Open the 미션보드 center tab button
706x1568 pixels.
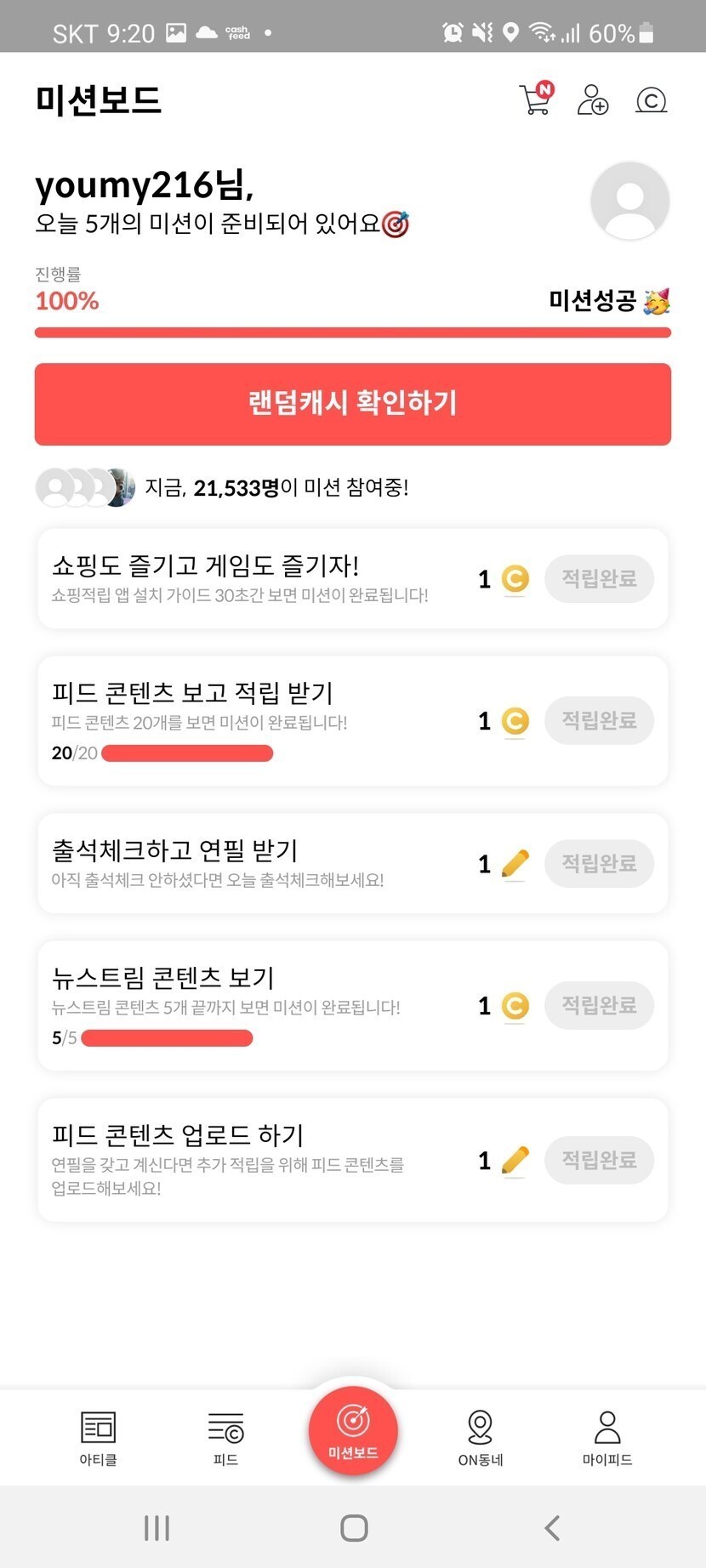click(353, 1430)
